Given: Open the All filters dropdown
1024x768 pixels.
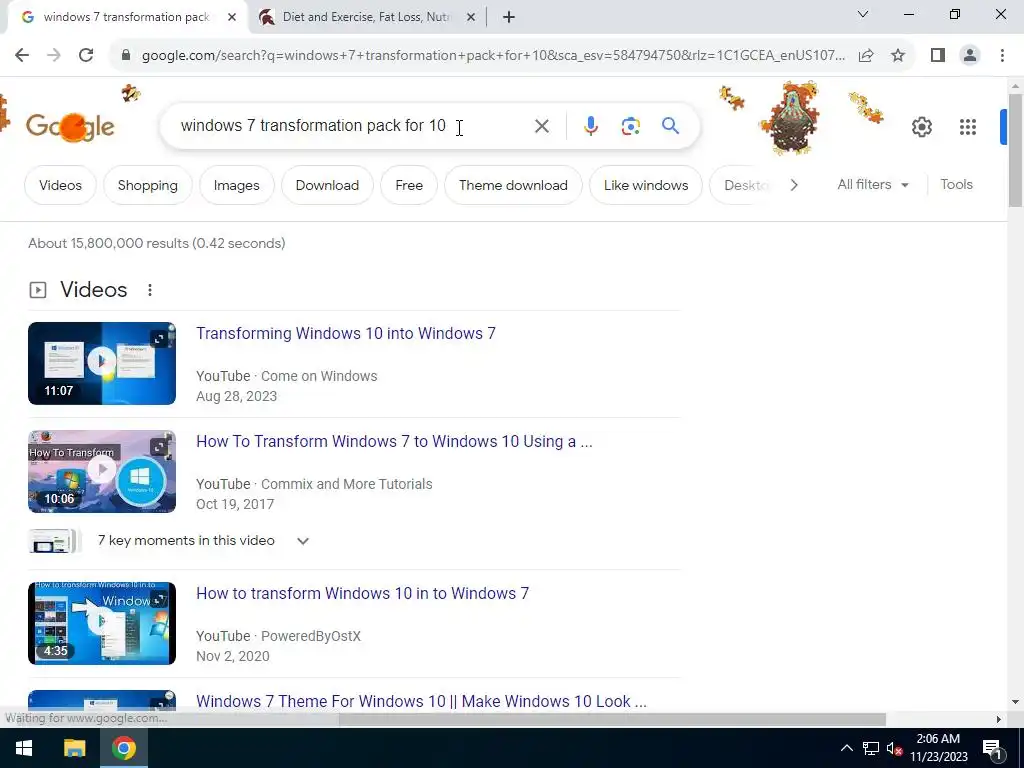Looking at the screenshot, I should pos(873,185).
